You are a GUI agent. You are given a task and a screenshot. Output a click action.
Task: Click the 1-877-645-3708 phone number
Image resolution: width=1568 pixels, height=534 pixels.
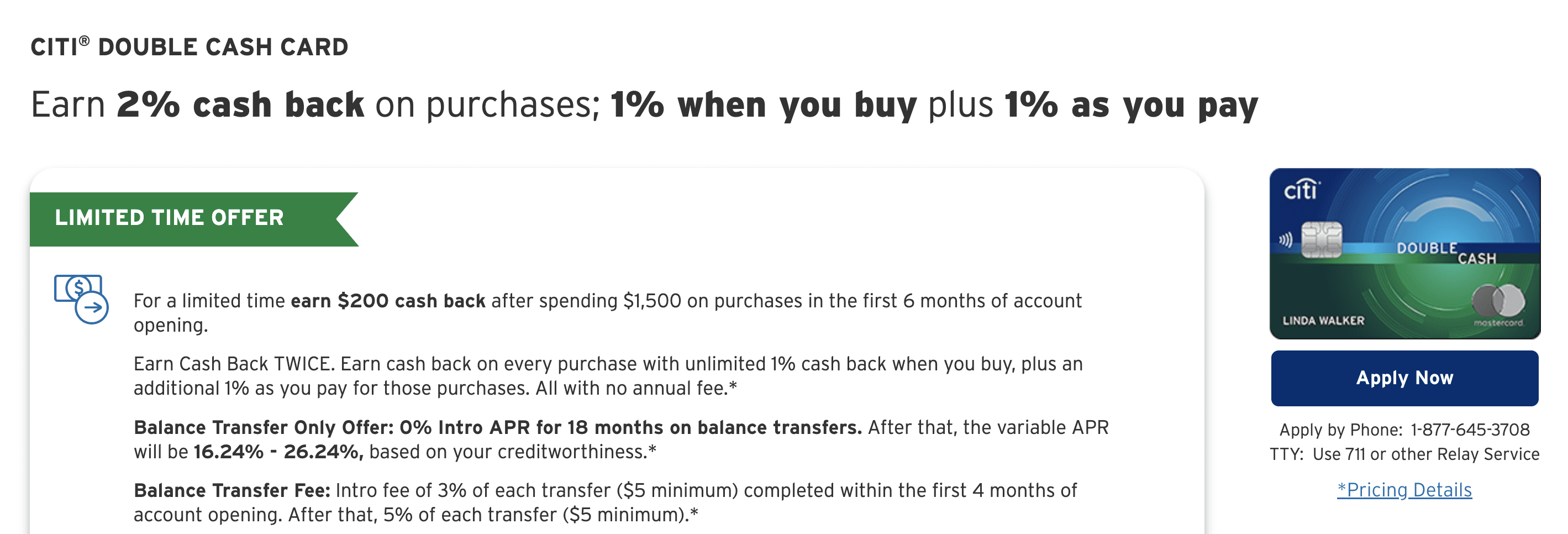coord(1470,430)
